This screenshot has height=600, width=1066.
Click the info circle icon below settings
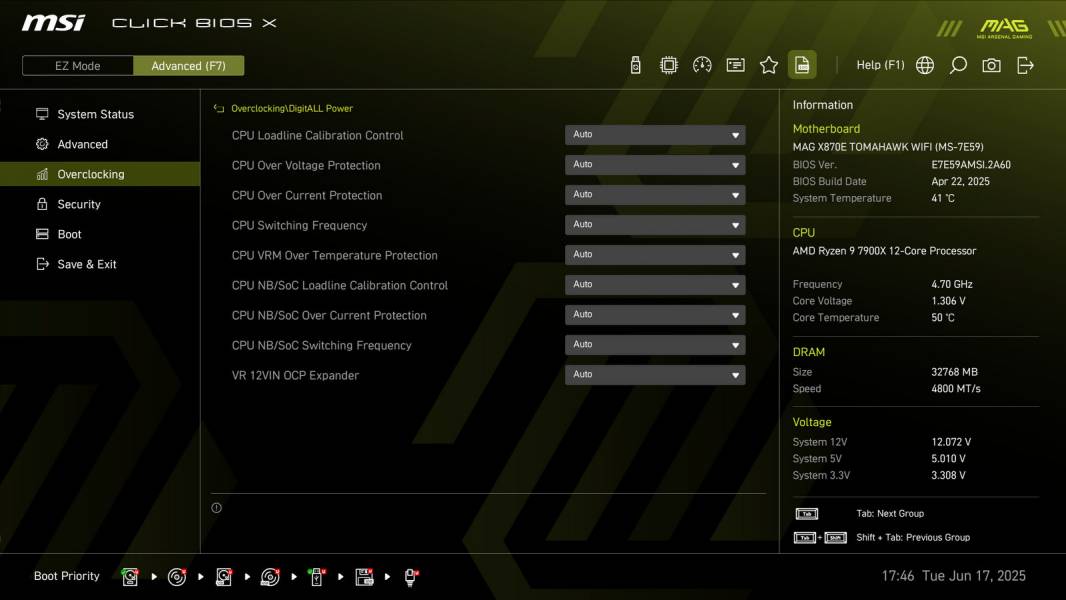coord(216,508)
